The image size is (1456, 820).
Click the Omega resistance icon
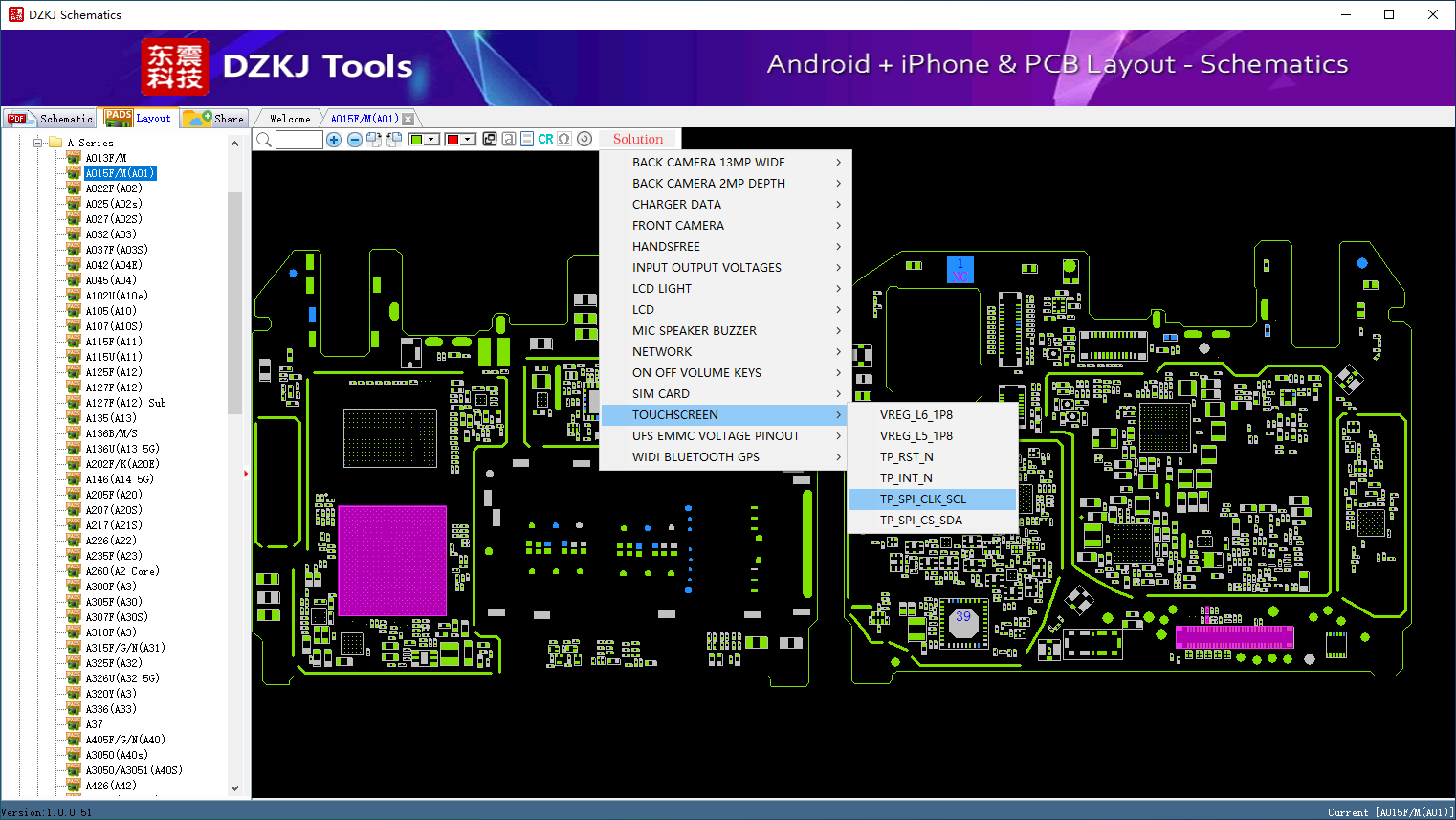pos(564,139)
